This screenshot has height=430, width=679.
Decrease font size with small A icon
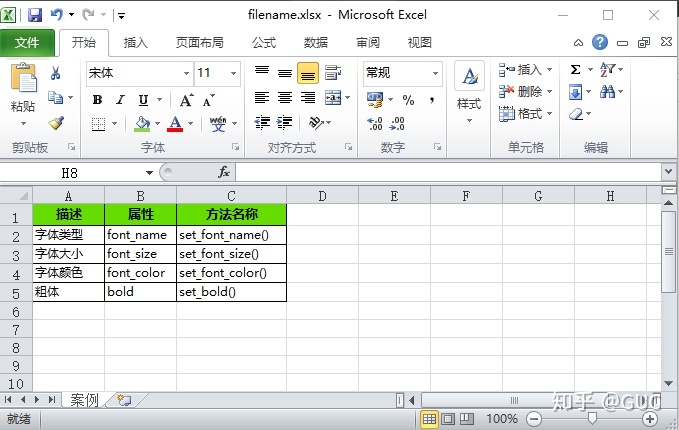[208, 100]
